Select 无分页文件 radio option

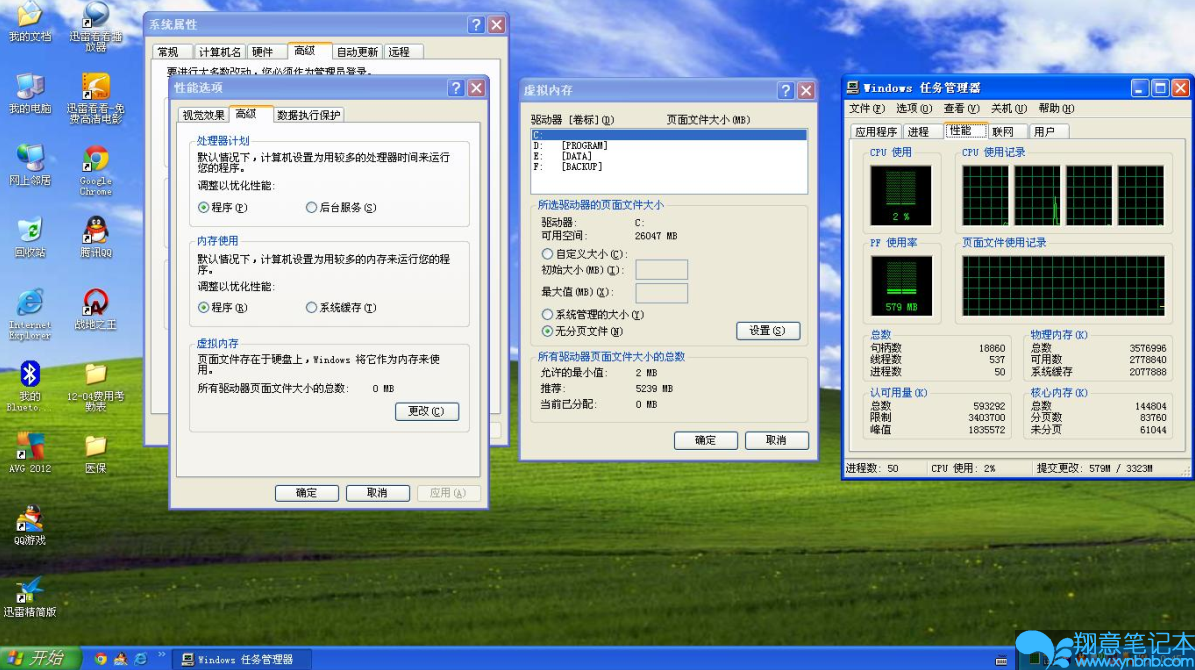(582, 331)
